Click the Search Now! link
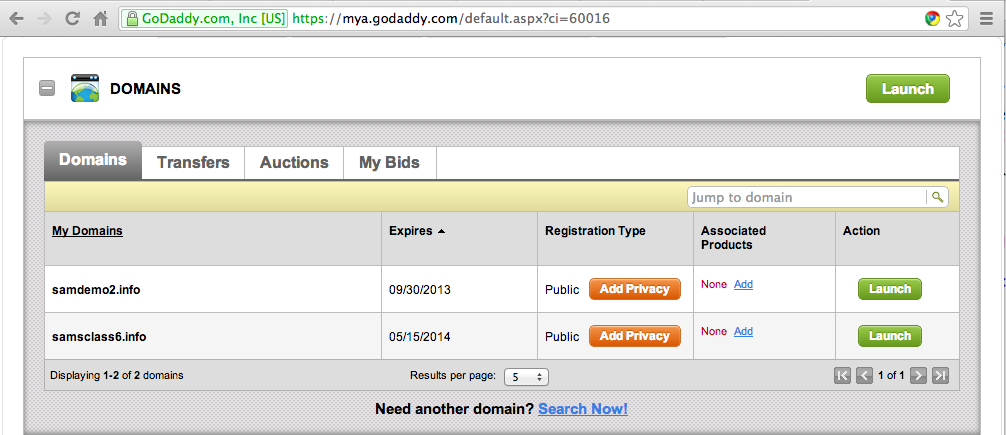 [x=583, y=409]
